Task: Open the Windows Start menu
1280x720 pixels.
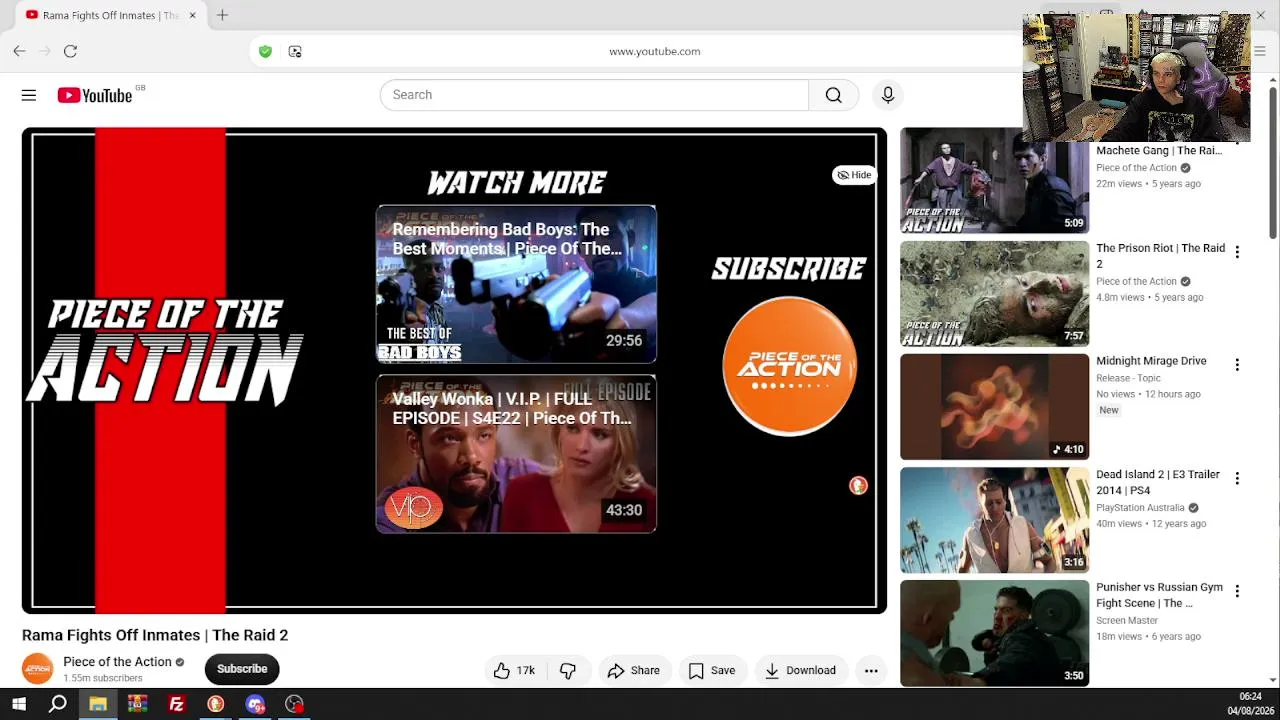Action: [19, 704]
